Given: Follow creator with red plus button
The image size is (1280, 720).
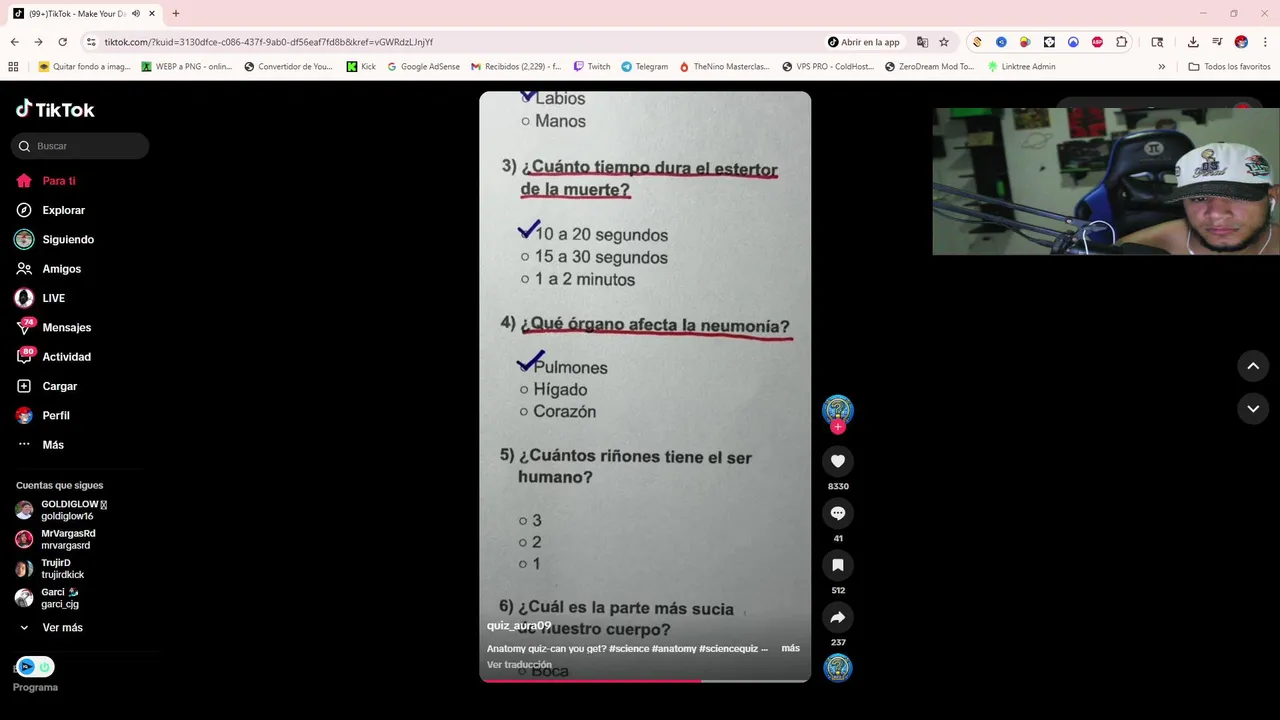Looking at the screenshot, I should [838, 427].
